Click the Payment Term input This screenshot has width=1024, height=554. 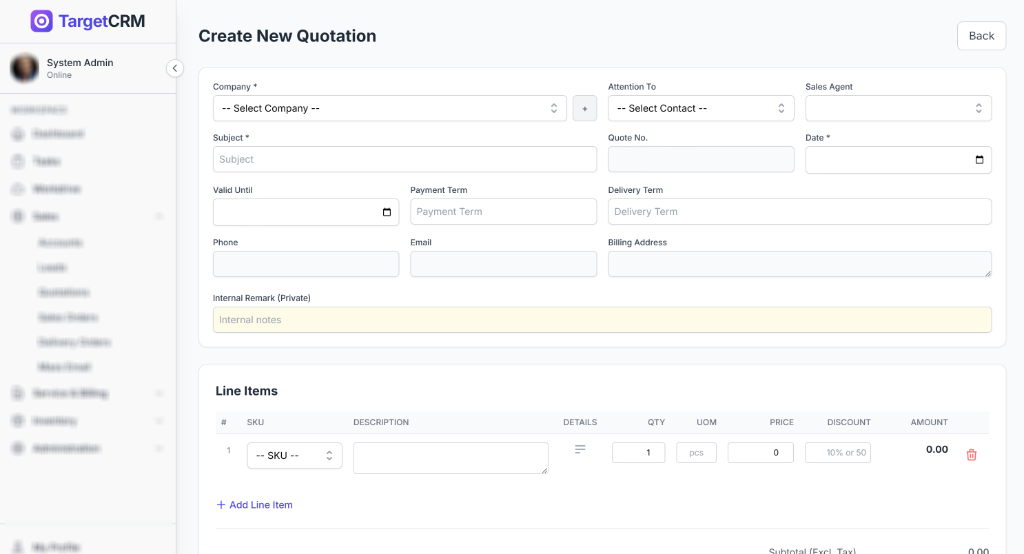(x=502, y=212)
